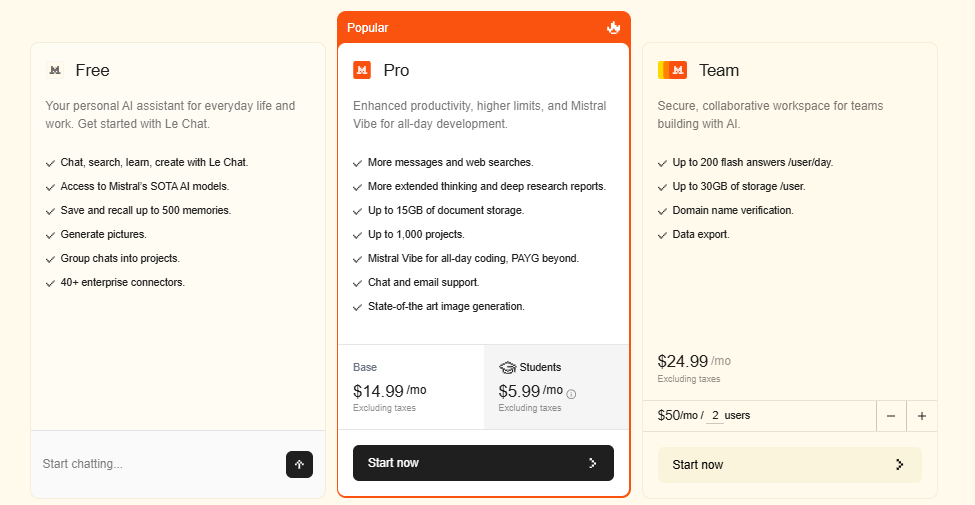The image size is (975, 505).
Task: Click '40+ enterprise connectors' text
Action: pyautogui.click(x=122, y=282)
